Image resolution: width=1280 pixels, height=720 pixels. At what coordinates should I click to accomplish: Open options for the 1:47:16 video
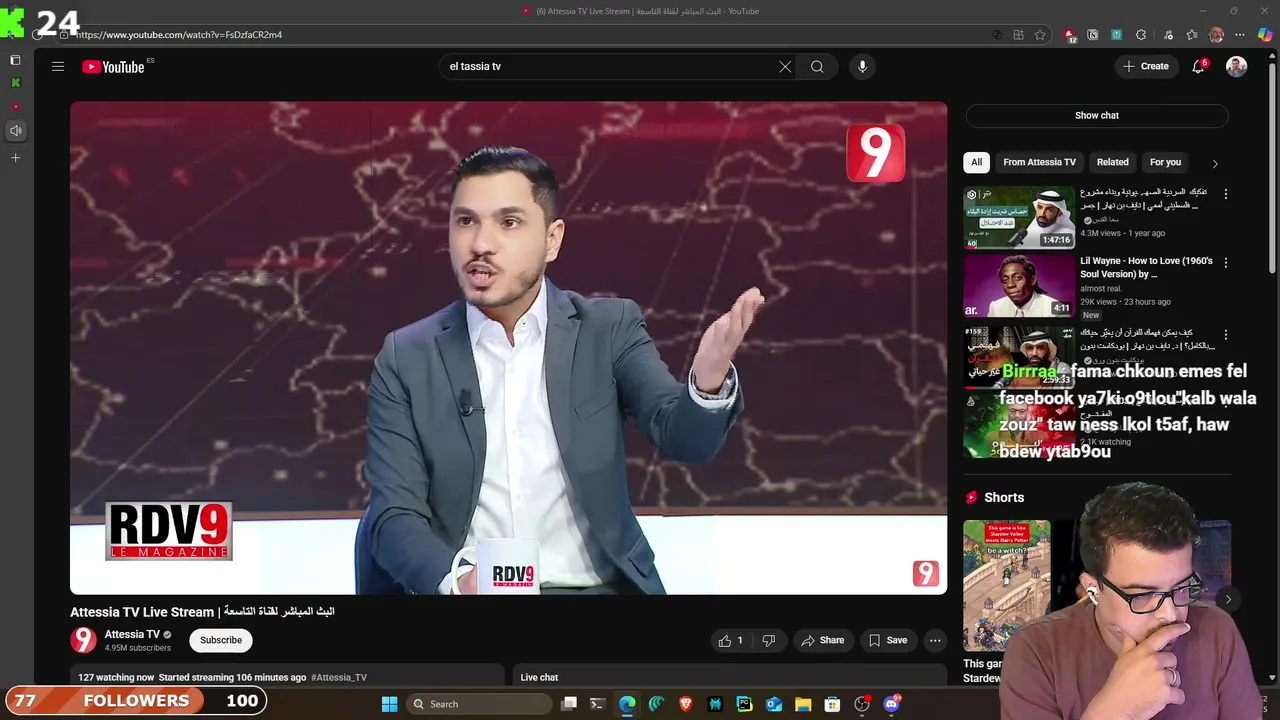pyautogui.click(x=1226, y=193)
